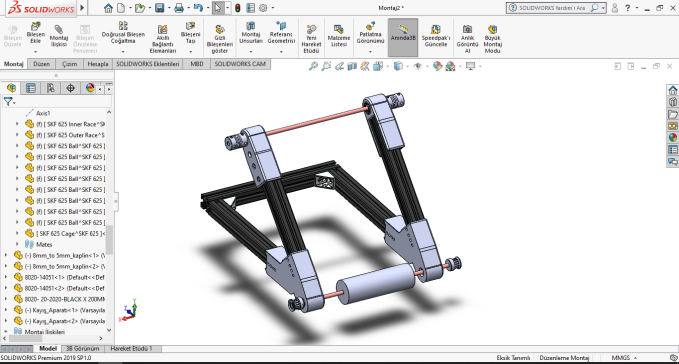The width and height of the screenshot is (679, 364).
Task: Select Bileşeni Taşı (Move Component)
Action: 191,33
